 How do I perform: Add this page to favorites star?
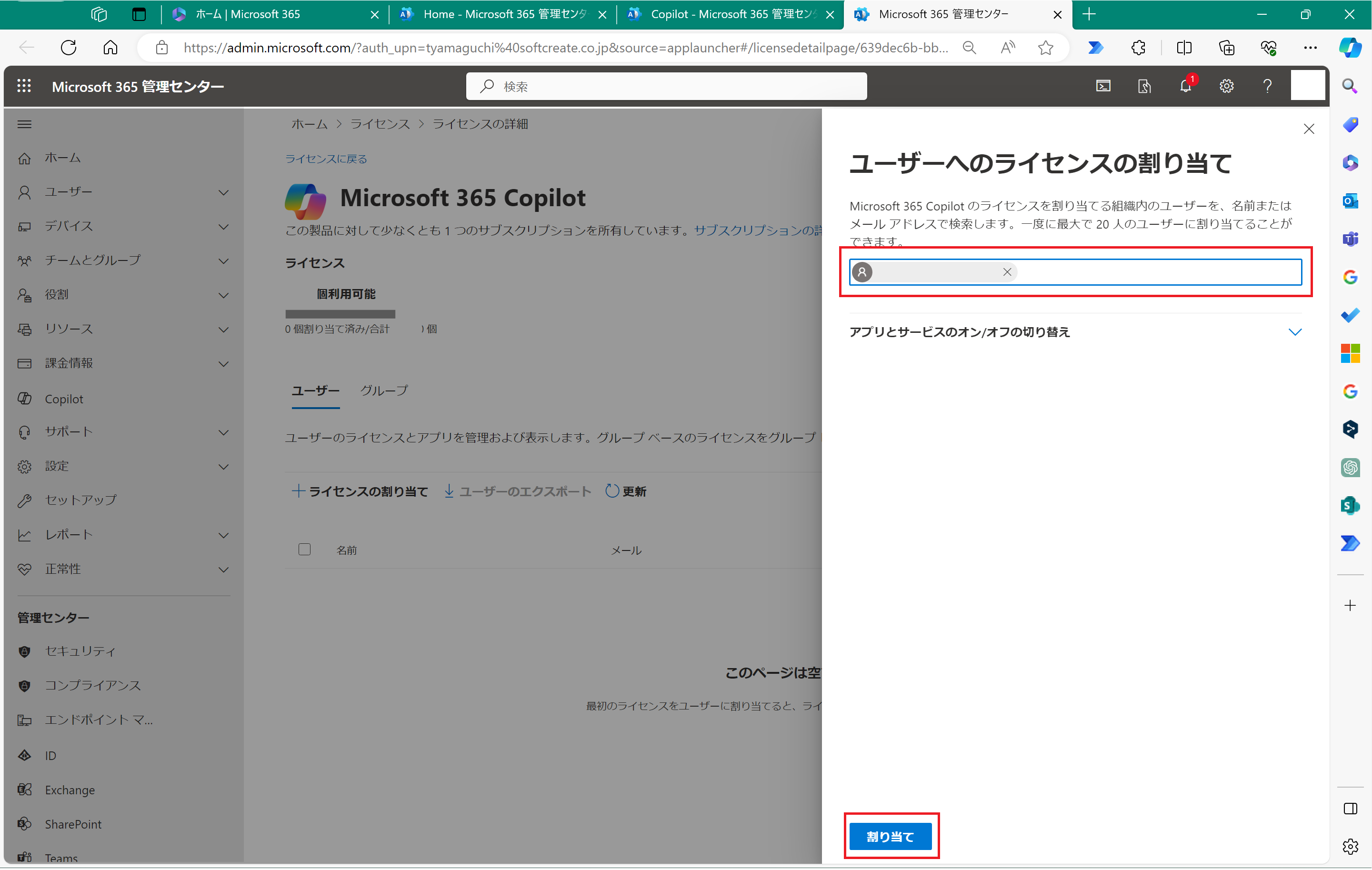coord(1045,47)
